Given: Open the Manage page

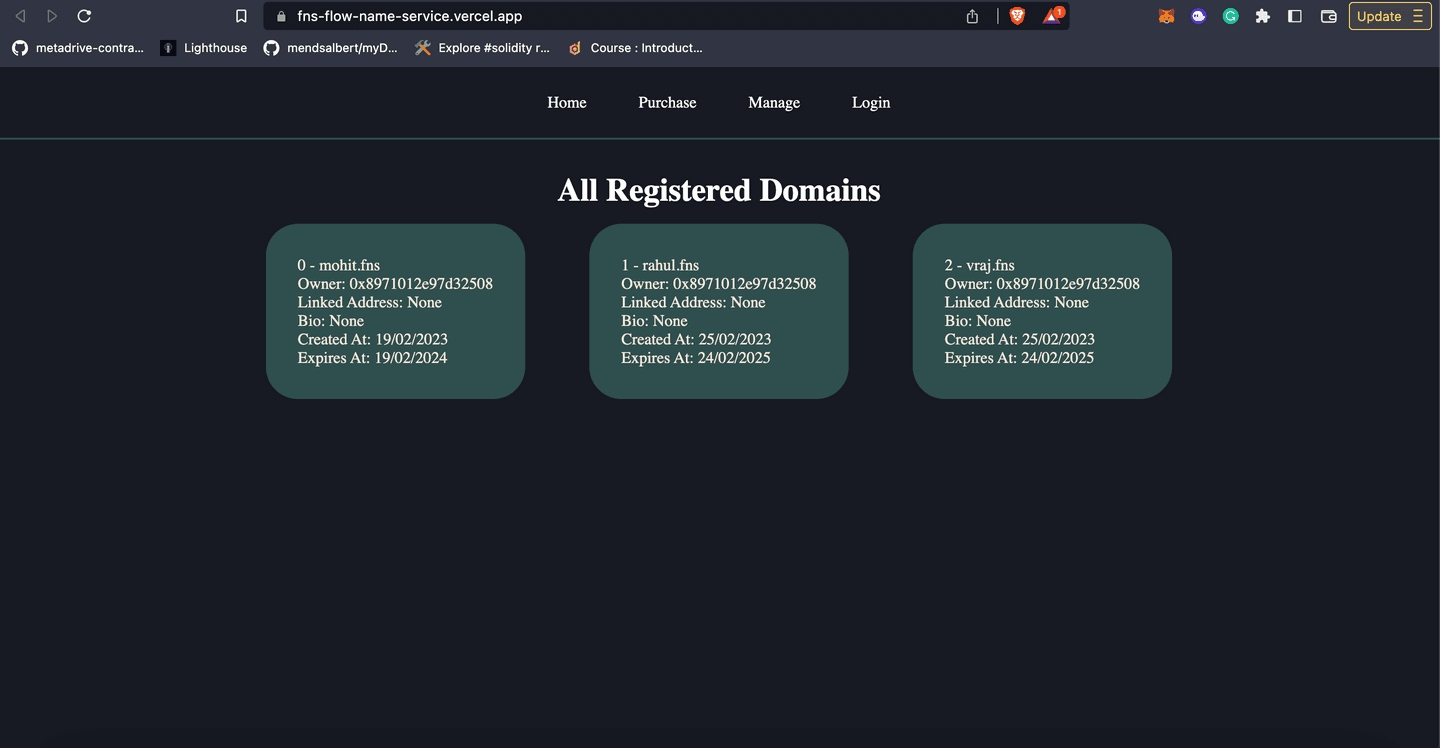Looking at the screenshot, I should pos(774,102).
